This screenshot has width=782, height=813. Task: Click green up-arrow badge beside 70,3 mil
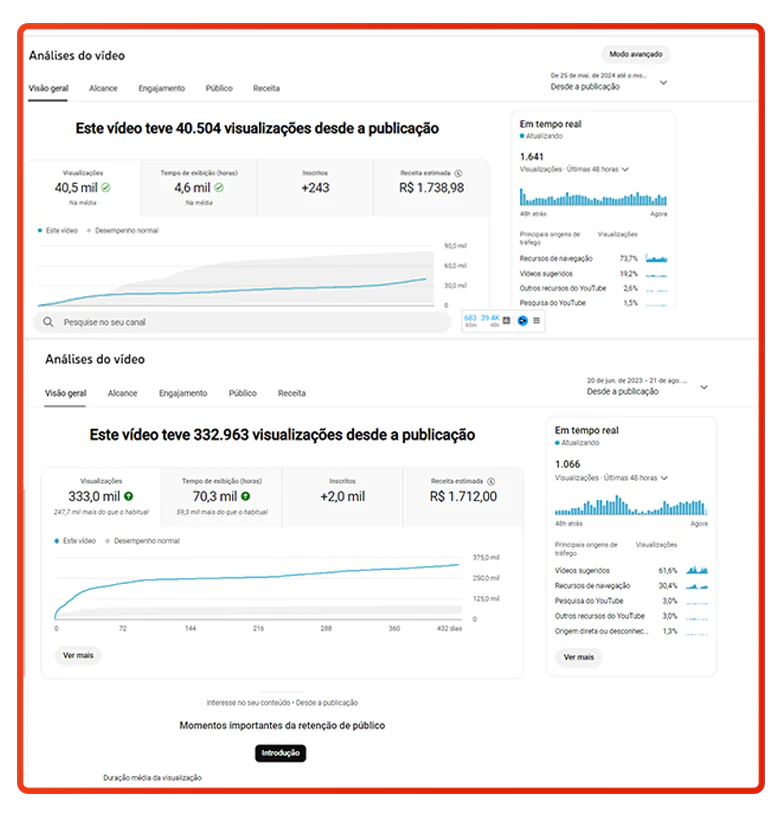point(245,496)
